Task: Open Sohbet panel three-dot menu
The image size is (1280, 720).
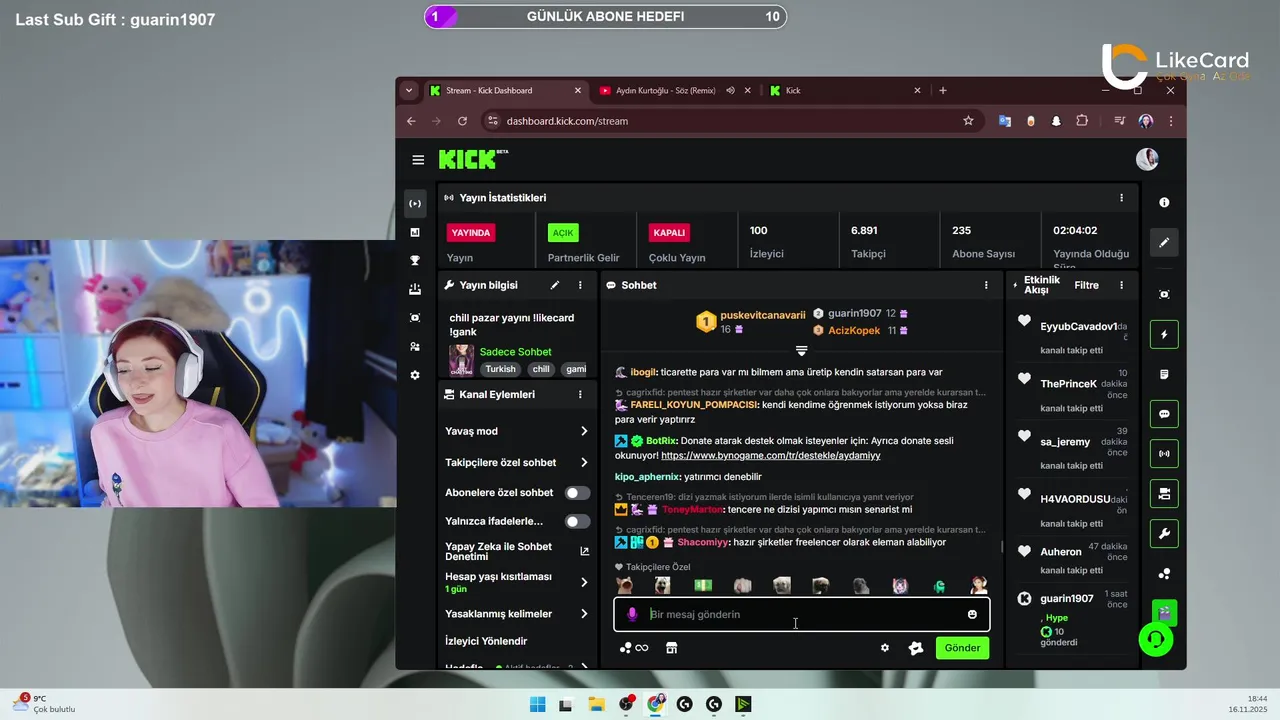Action: (x=986, y=285)
